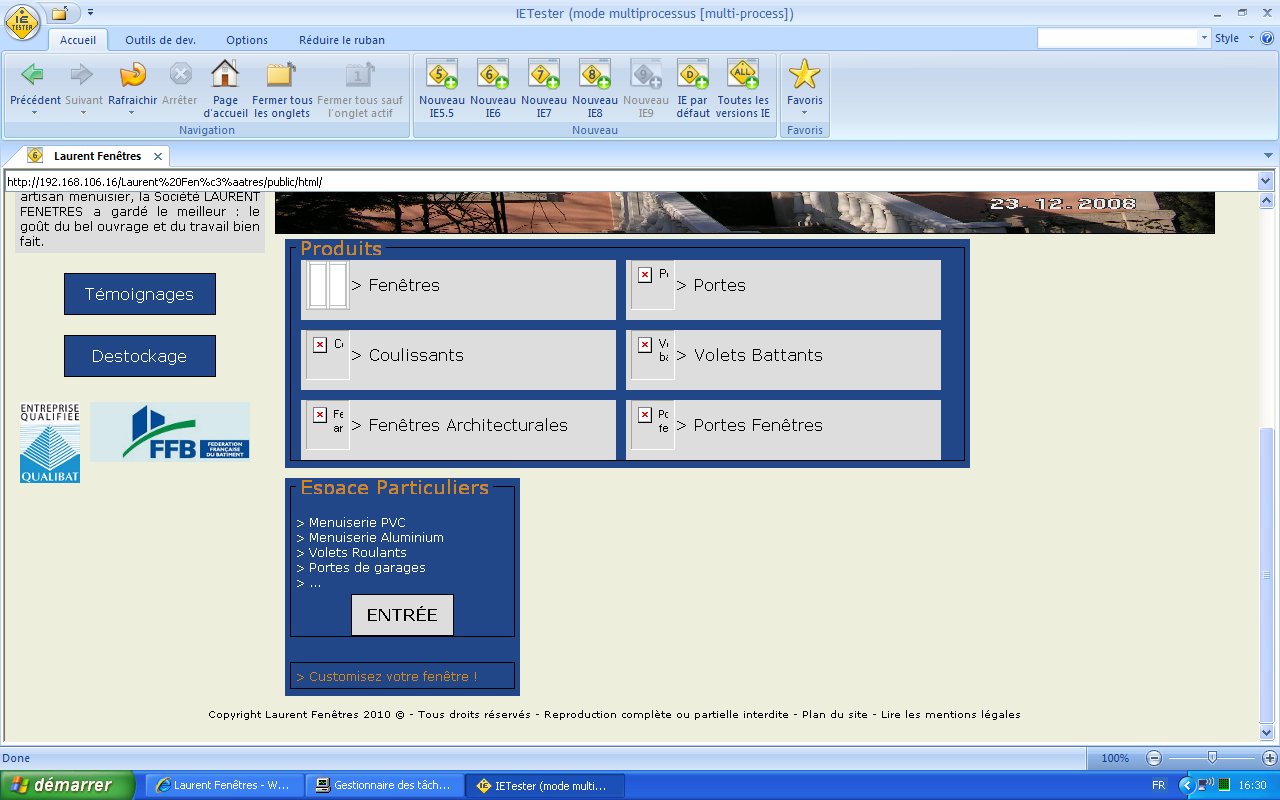Viewport: 1280px width, 800px height.
Task: Go back with the Précédent arrow icon
Action: (33, 74)
